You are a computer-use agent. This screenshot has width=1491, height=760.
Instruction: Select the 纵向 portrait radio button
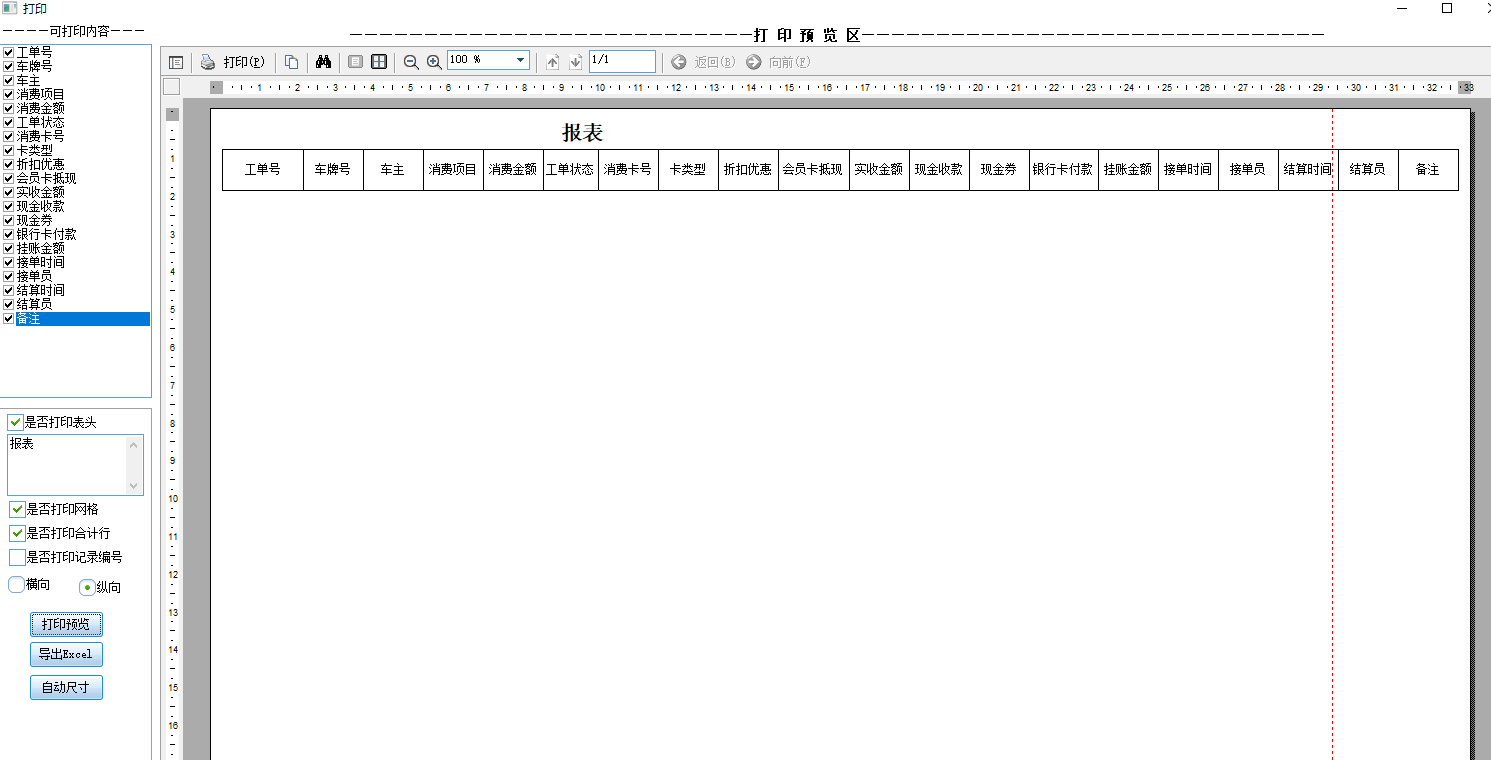(87, 587)
